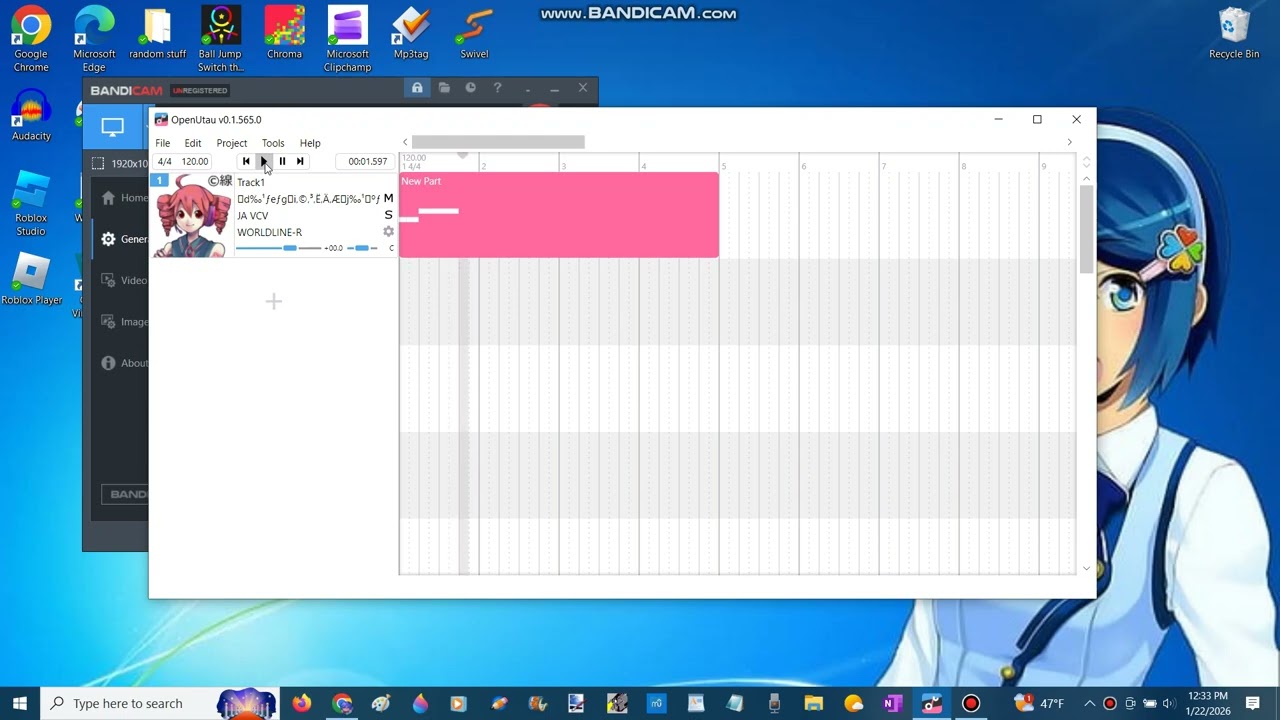Screen dimensions: 1280x720
Task: Open Swivel desktop shortcut
Action: (474, 34)
